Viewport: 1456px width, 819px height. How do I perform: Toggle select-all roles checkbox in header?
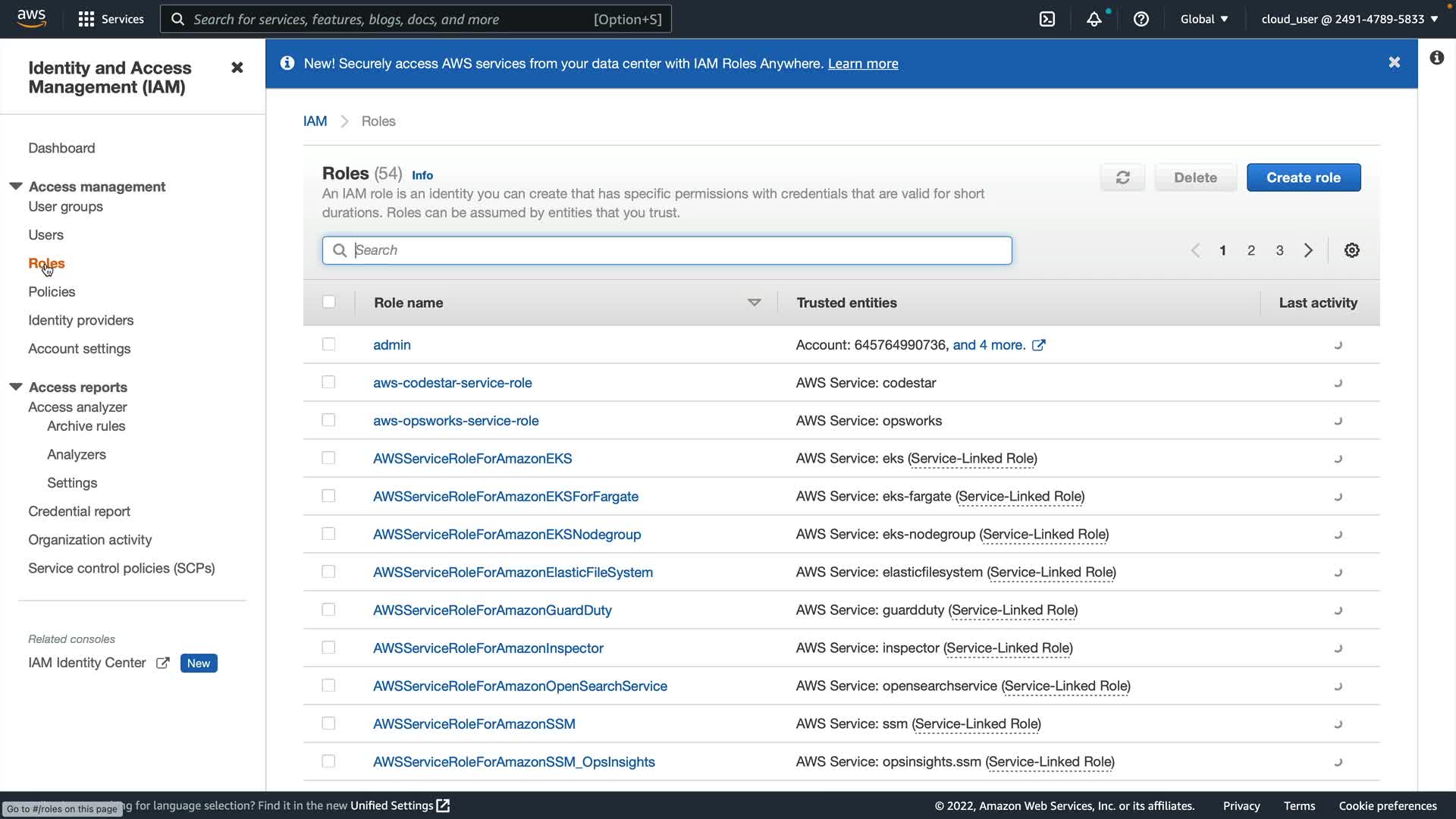coord(328,302)
